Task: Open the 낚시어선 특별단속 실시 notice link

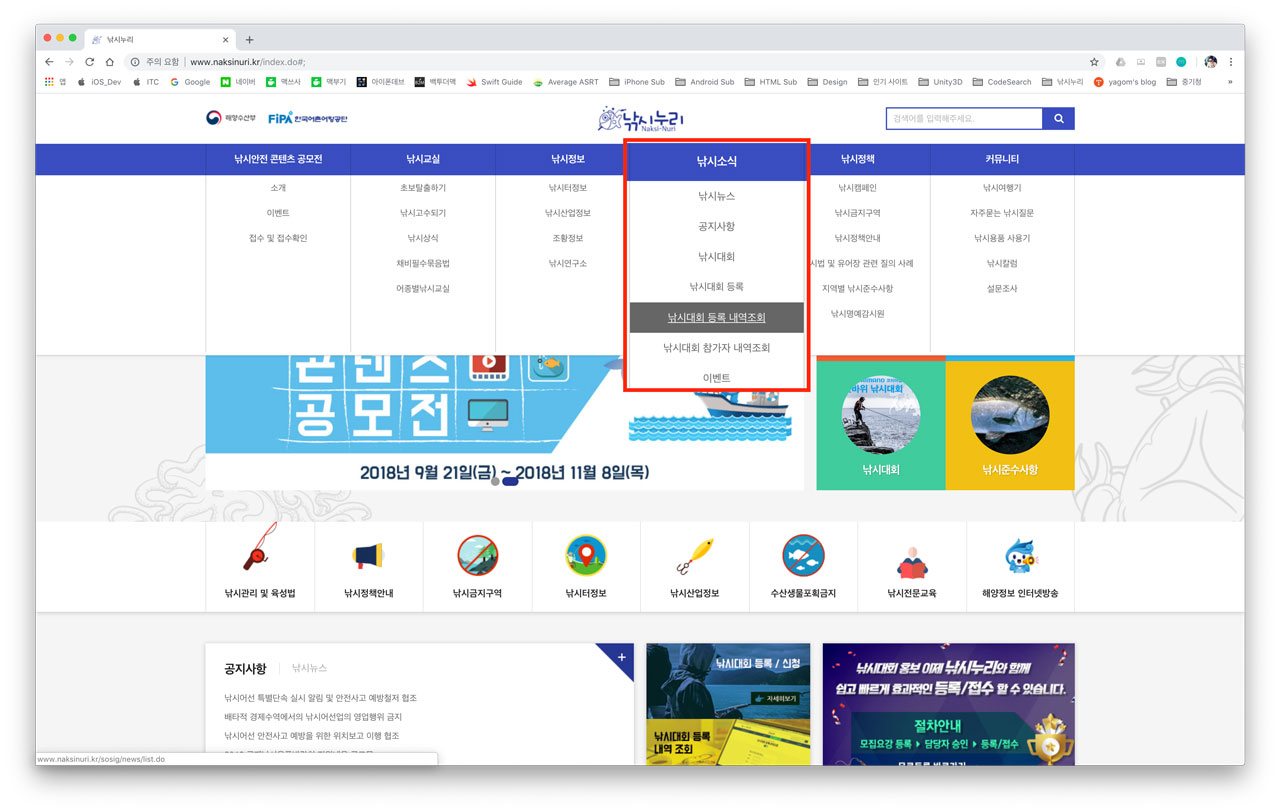Action: (x=320, y=698)
